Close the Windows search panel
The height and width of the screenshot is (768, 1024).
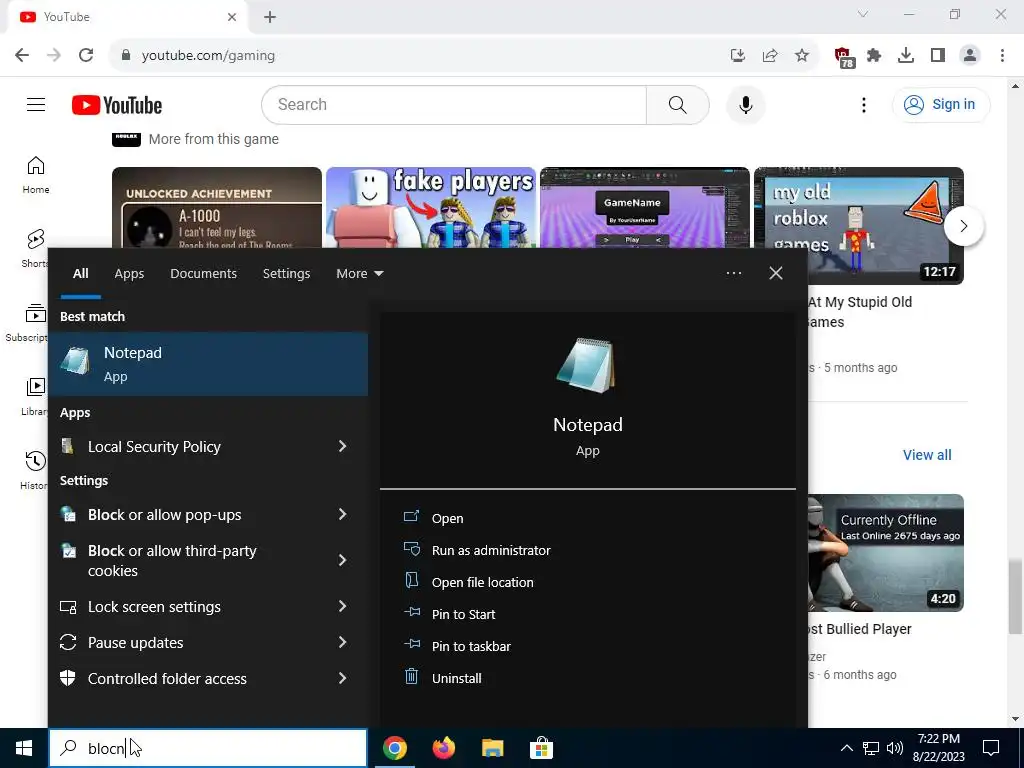(x=776, y=273)
